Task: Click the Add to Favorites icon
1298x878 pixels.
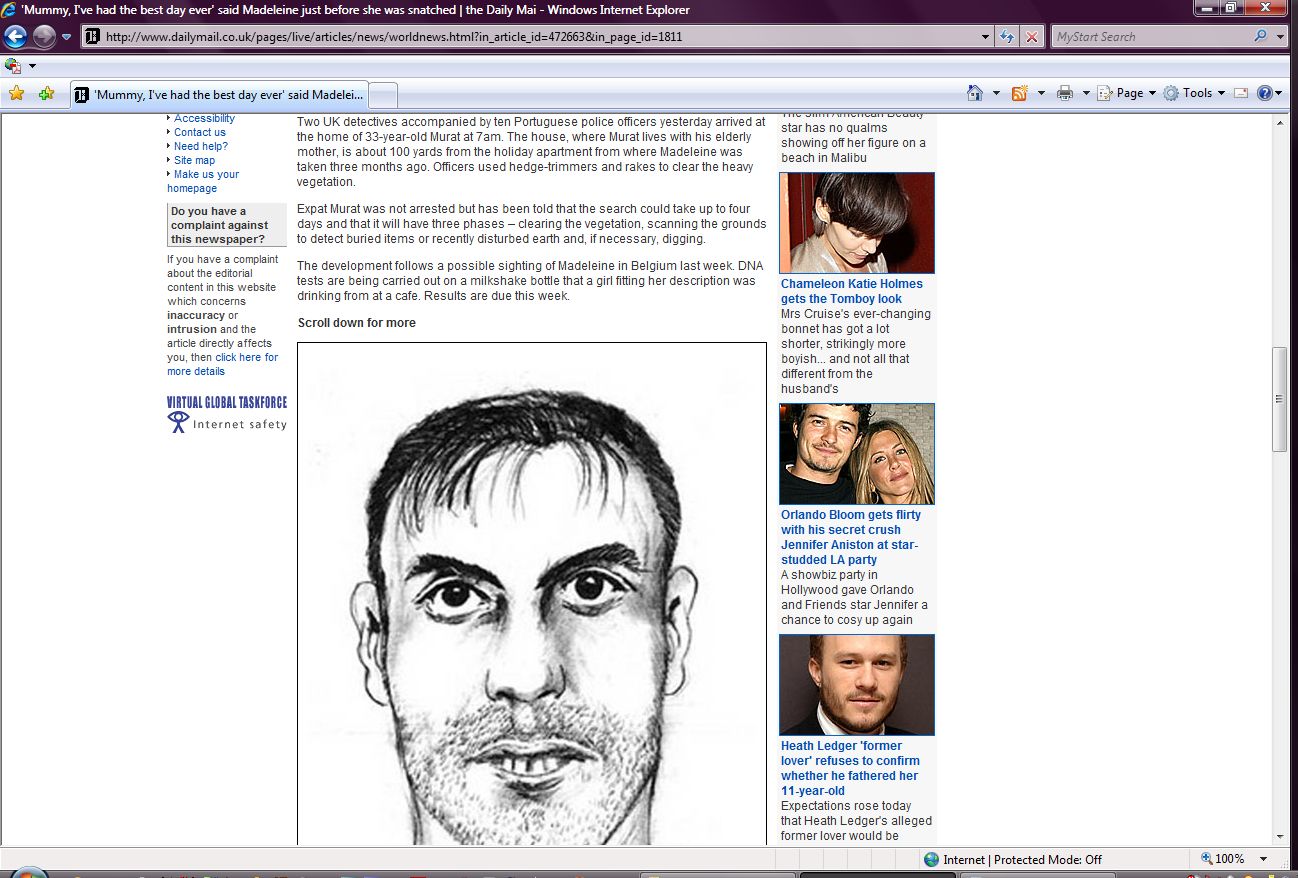Action: pos(46,93)
